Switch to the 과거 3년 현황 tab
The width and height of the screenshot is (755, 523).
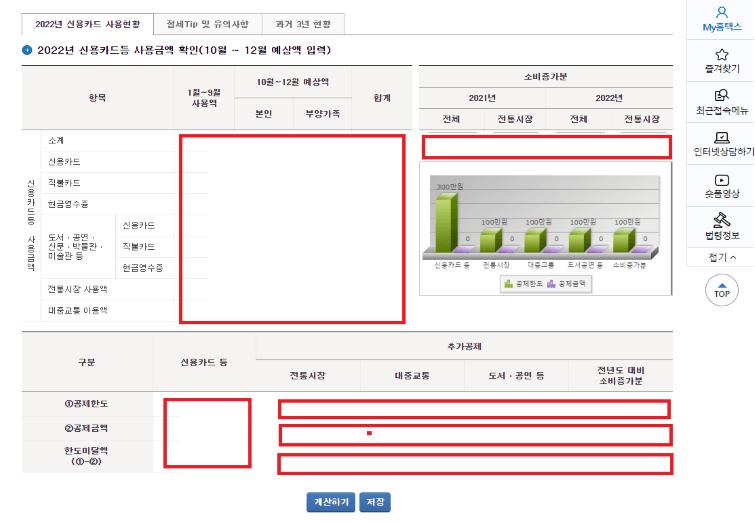pyautogui.click(x=303, y=24)
